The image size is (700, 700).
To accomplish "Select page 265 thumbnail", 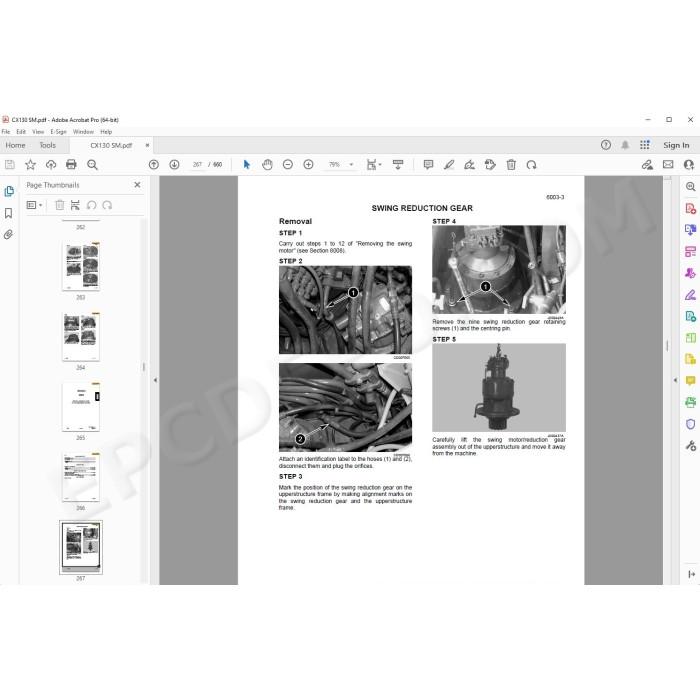I will 81,407.
